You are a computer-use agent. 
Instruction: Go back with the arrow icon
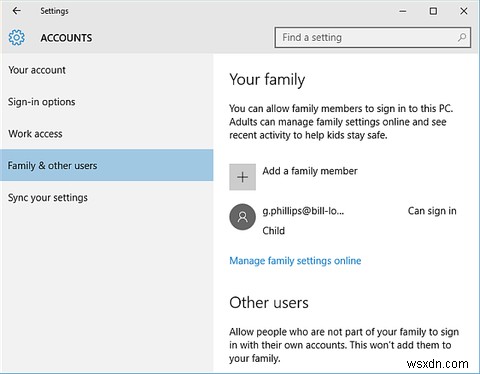[x=16, y=11]
